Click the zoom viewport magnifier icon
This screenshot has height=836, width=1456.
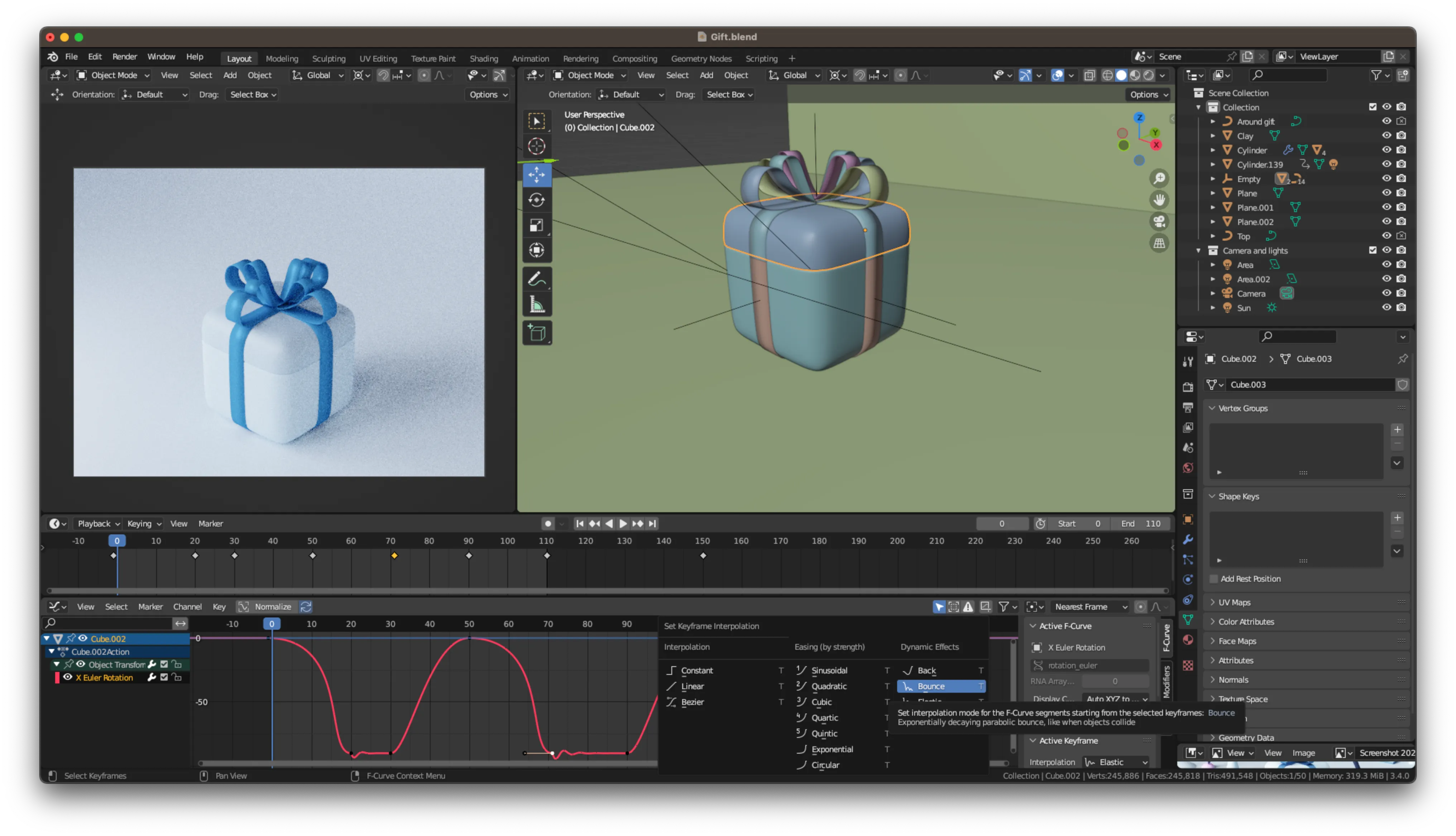pos(1159,179)
